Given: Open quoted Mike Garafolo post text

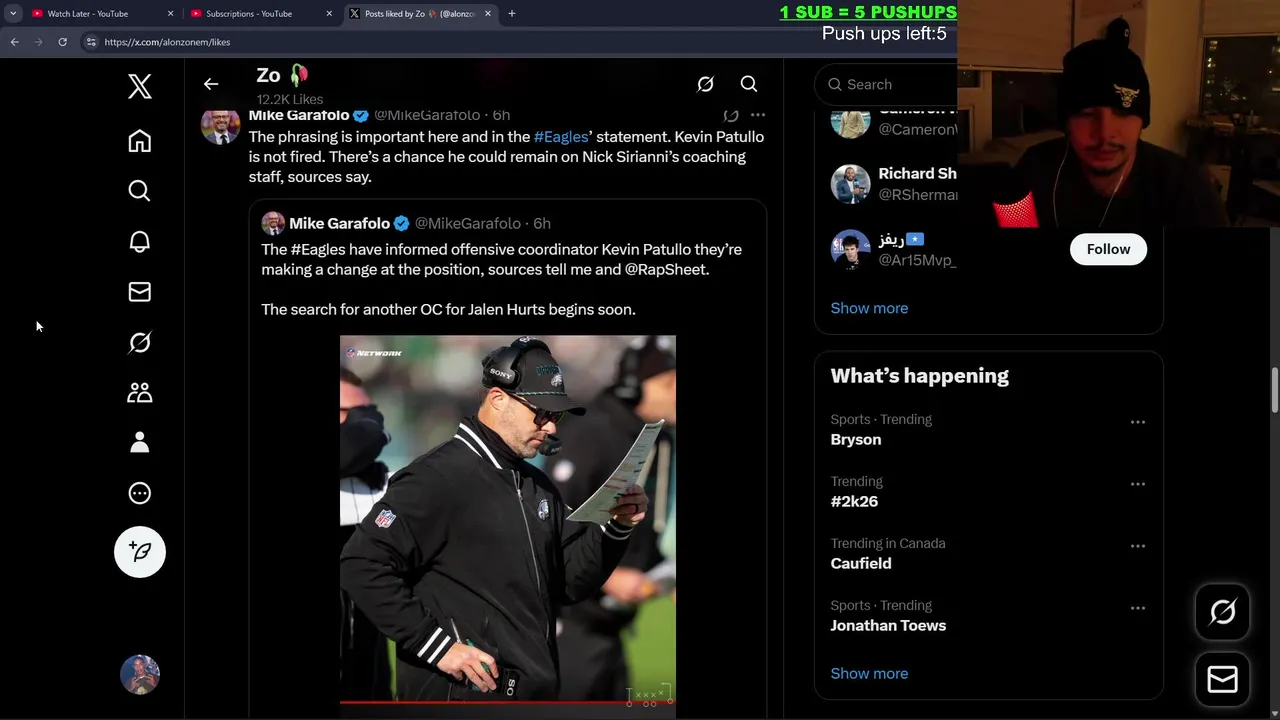Looking at the screenshot, I should click(501, 279).
